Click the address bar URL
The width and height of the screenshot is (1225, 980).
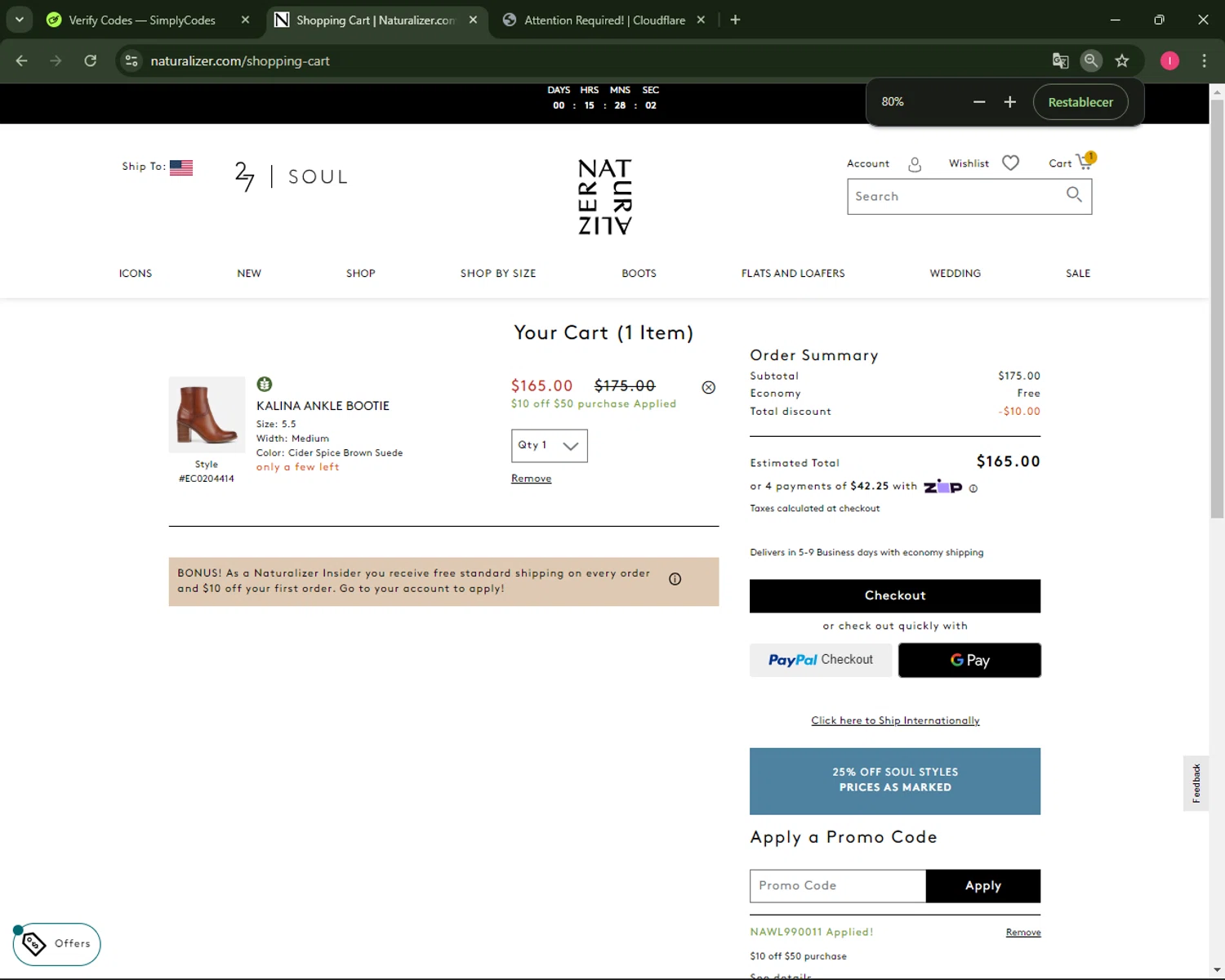[x=240, y=60]
